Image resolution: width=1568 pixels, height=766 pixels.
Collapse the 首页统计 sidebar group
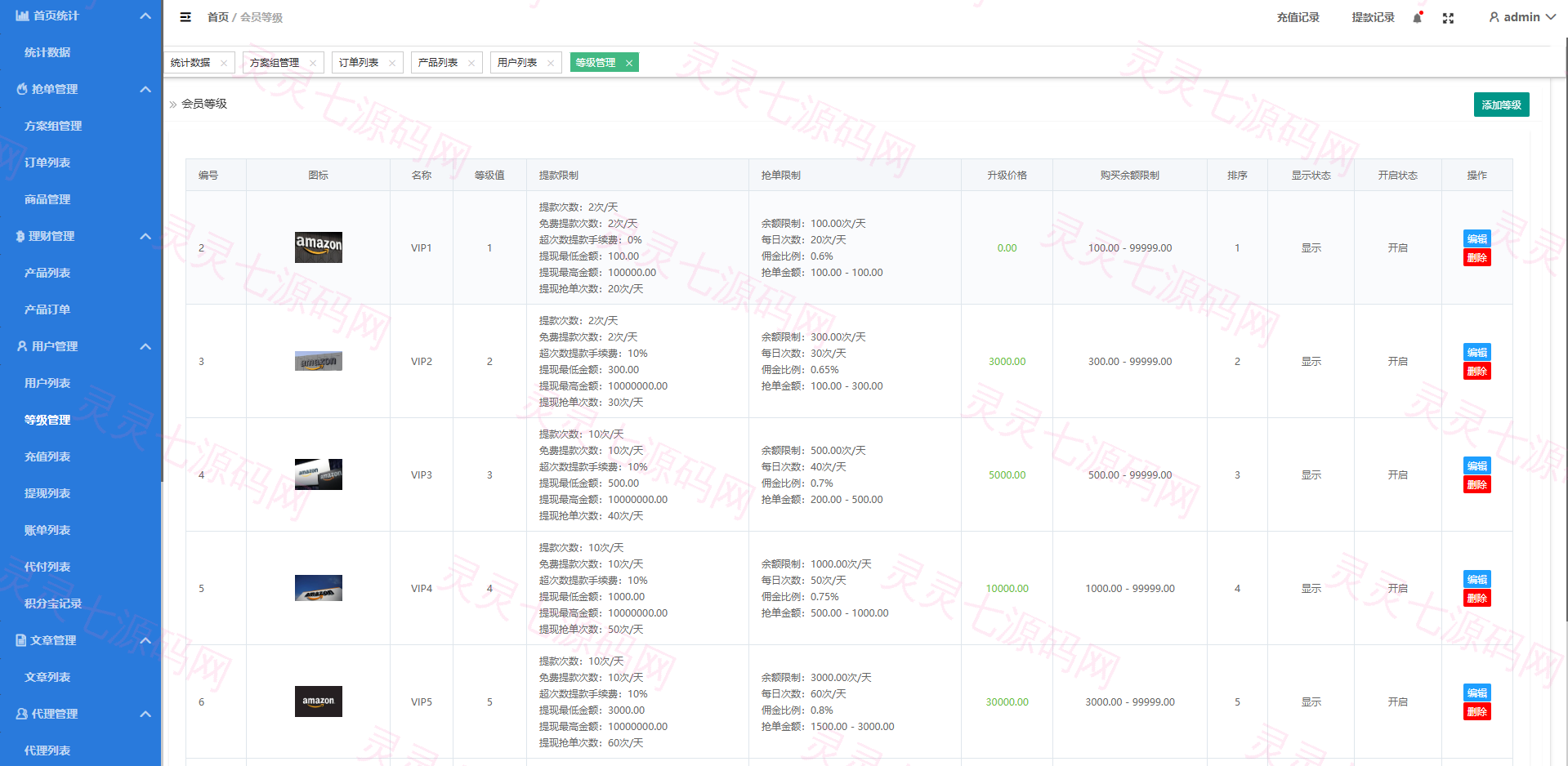(145, 16)
